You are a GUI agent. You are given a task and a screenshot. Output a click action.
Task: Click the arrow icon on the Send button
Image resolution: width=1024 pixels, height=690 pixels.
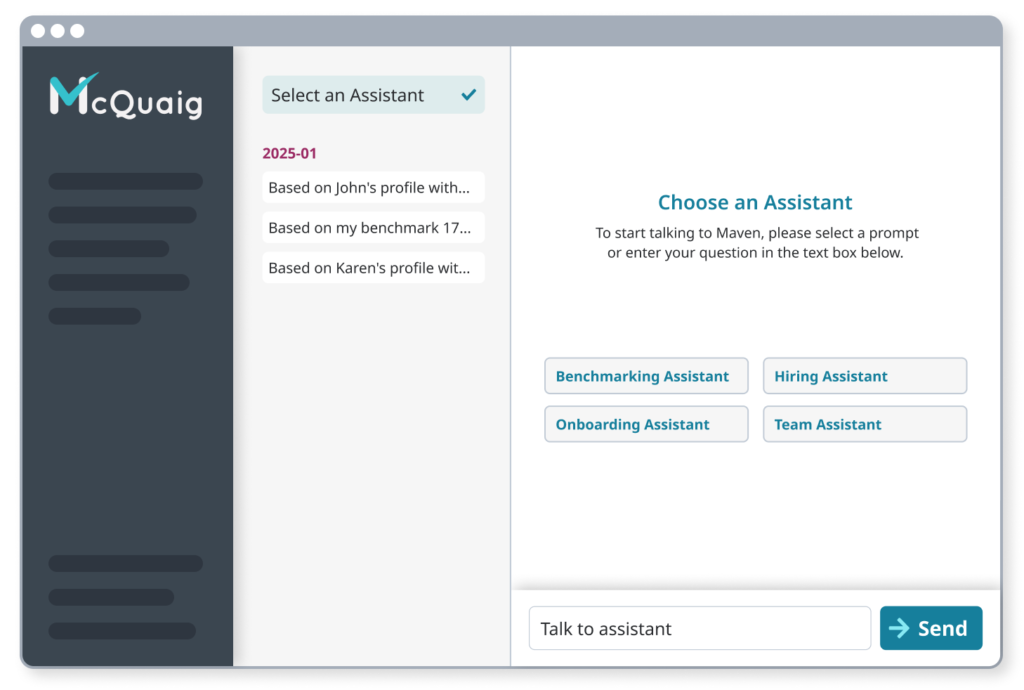[899, 628]
